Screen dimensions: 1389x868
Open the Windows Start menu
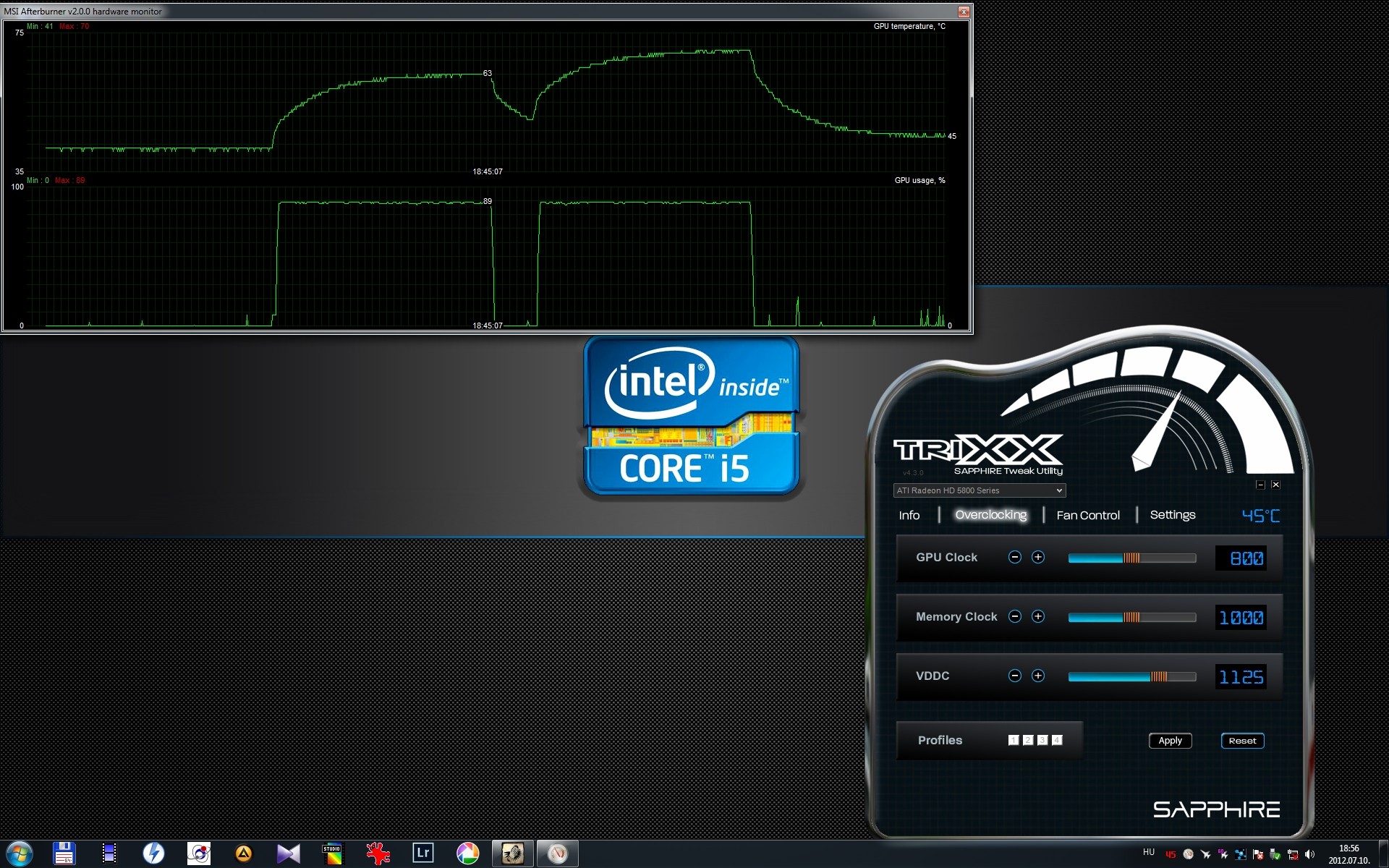[19, 854]
